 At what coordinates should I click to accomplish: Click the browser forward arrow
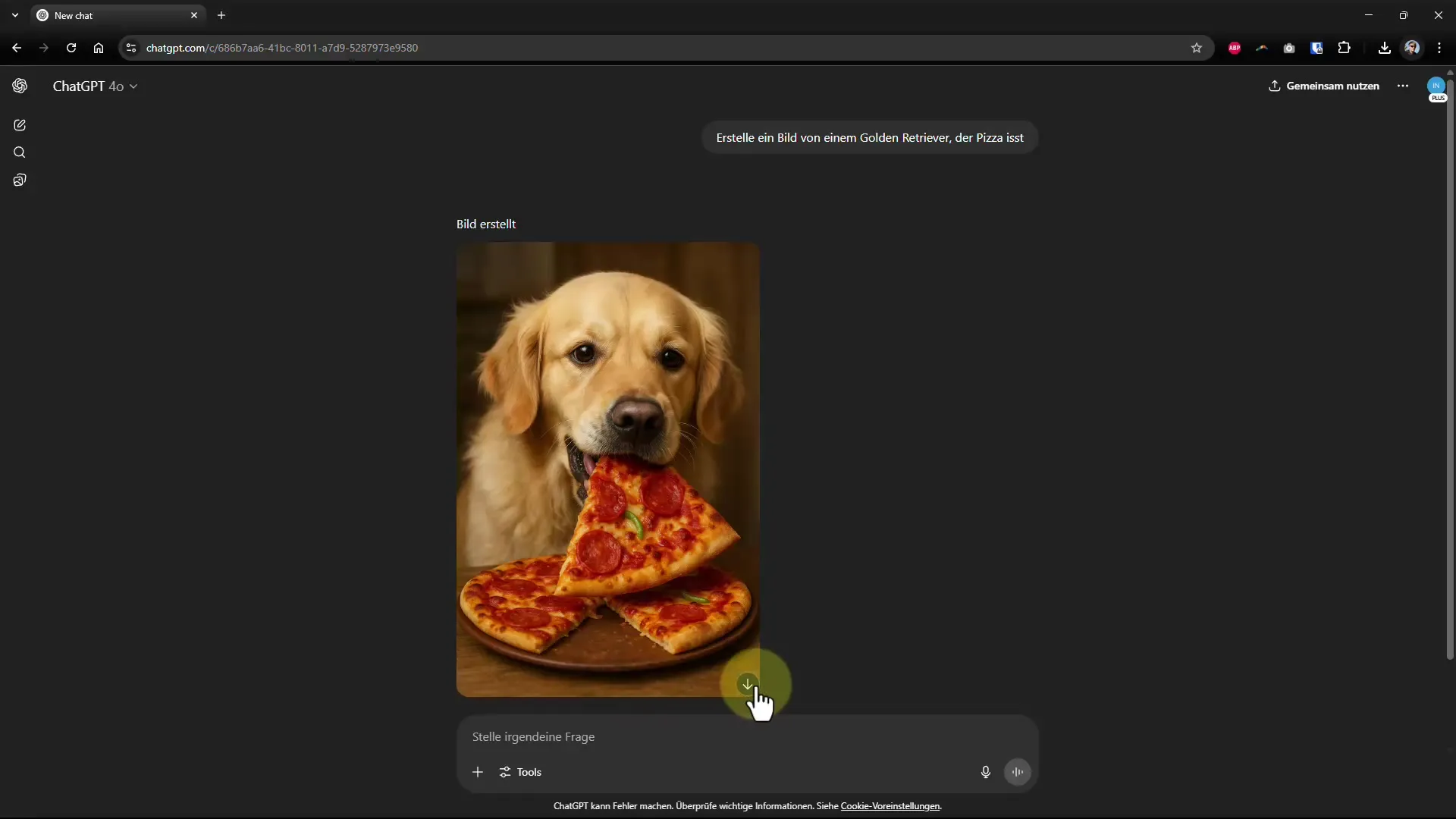click(x=44, y=48)
